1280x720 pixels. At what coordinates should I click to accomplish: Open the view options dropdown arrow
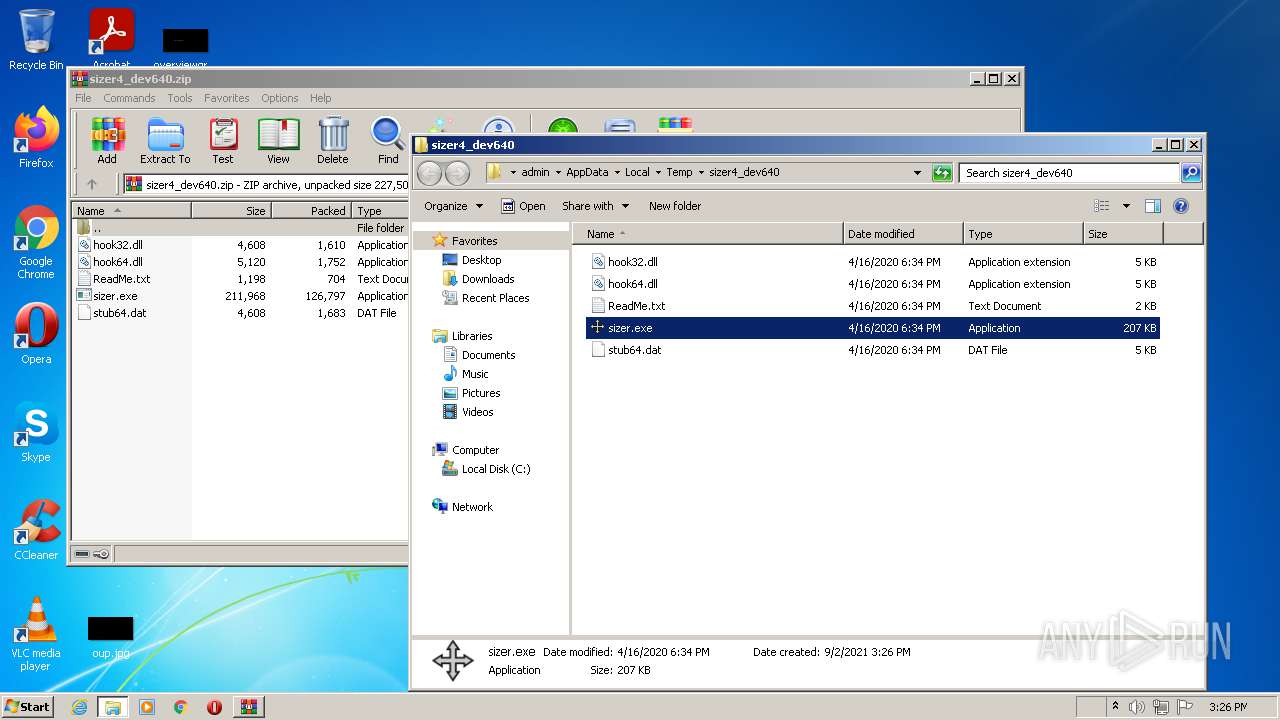[1126, 206]
